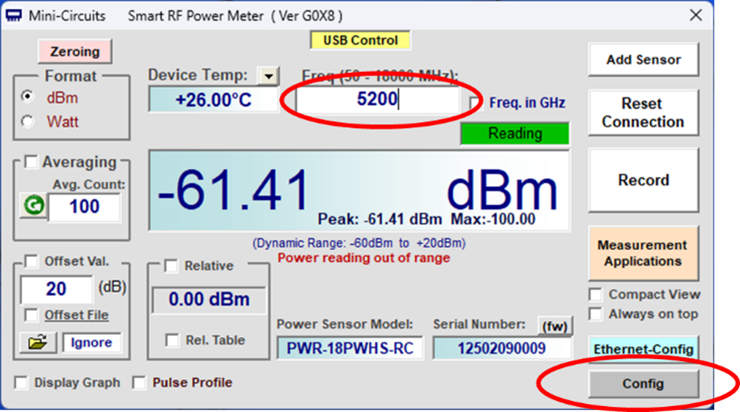Viewport: 740px width, 412px height.
Task: Toggle the Always on top checkbox
Action: point(596,314)
